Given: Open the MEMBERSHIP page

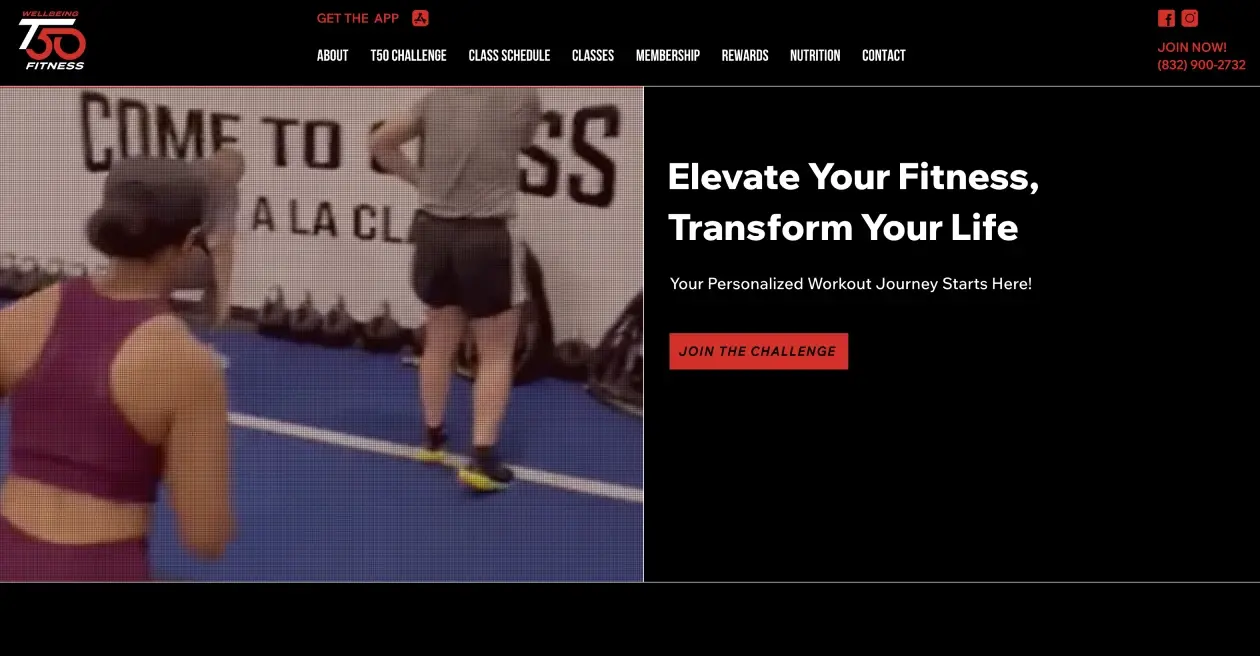Looking at the screenshot, I should (x=668, y=56).
